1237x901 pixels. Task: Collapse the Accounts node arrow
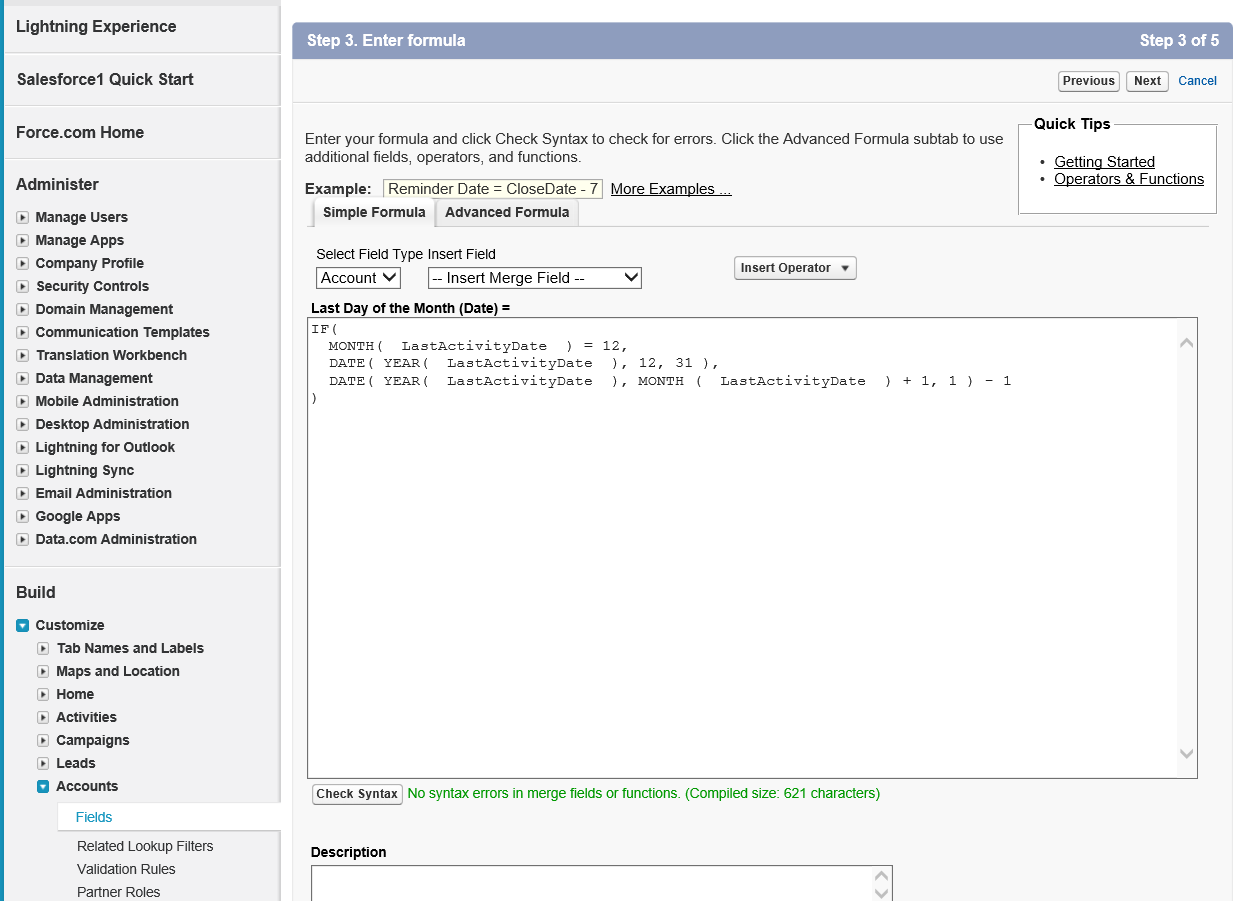tap(43, 786)
